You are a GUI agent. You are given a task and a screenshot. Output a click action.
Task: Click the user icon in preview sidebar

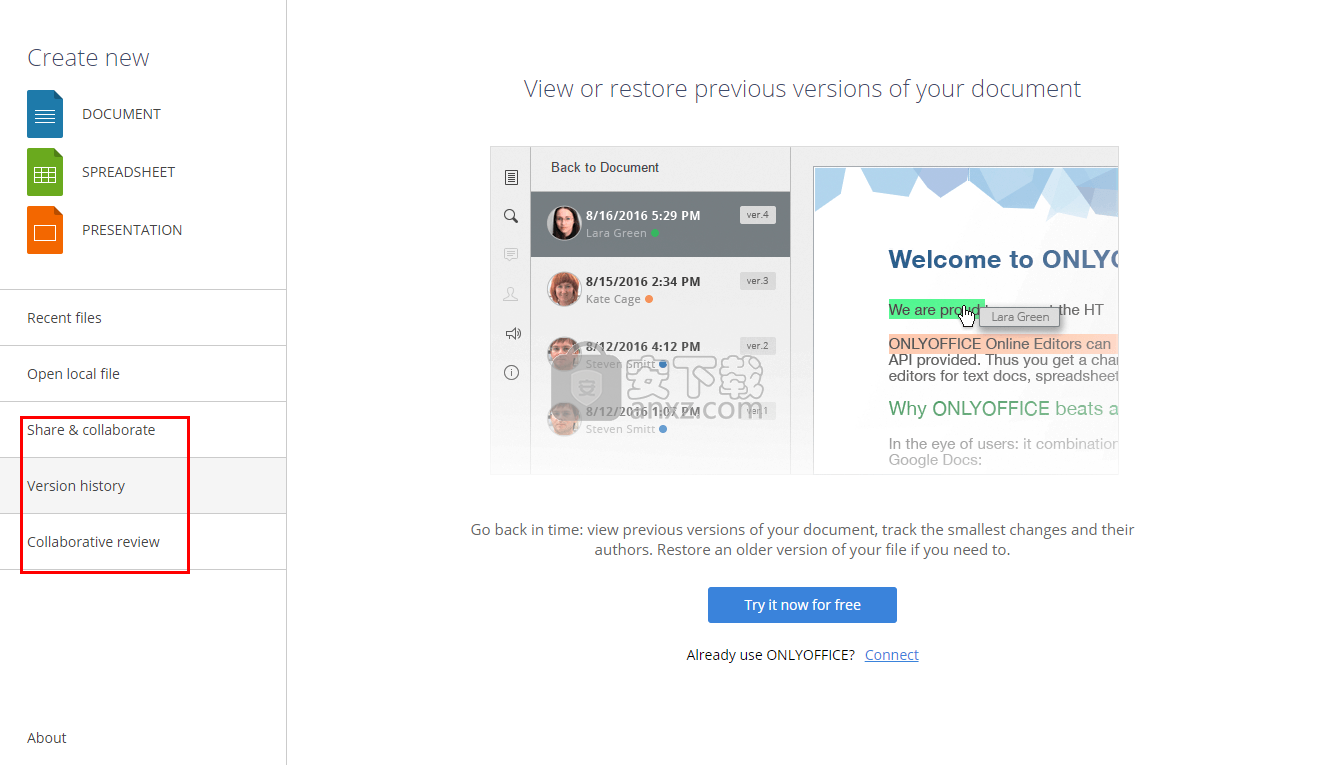(x=511, y=294)
